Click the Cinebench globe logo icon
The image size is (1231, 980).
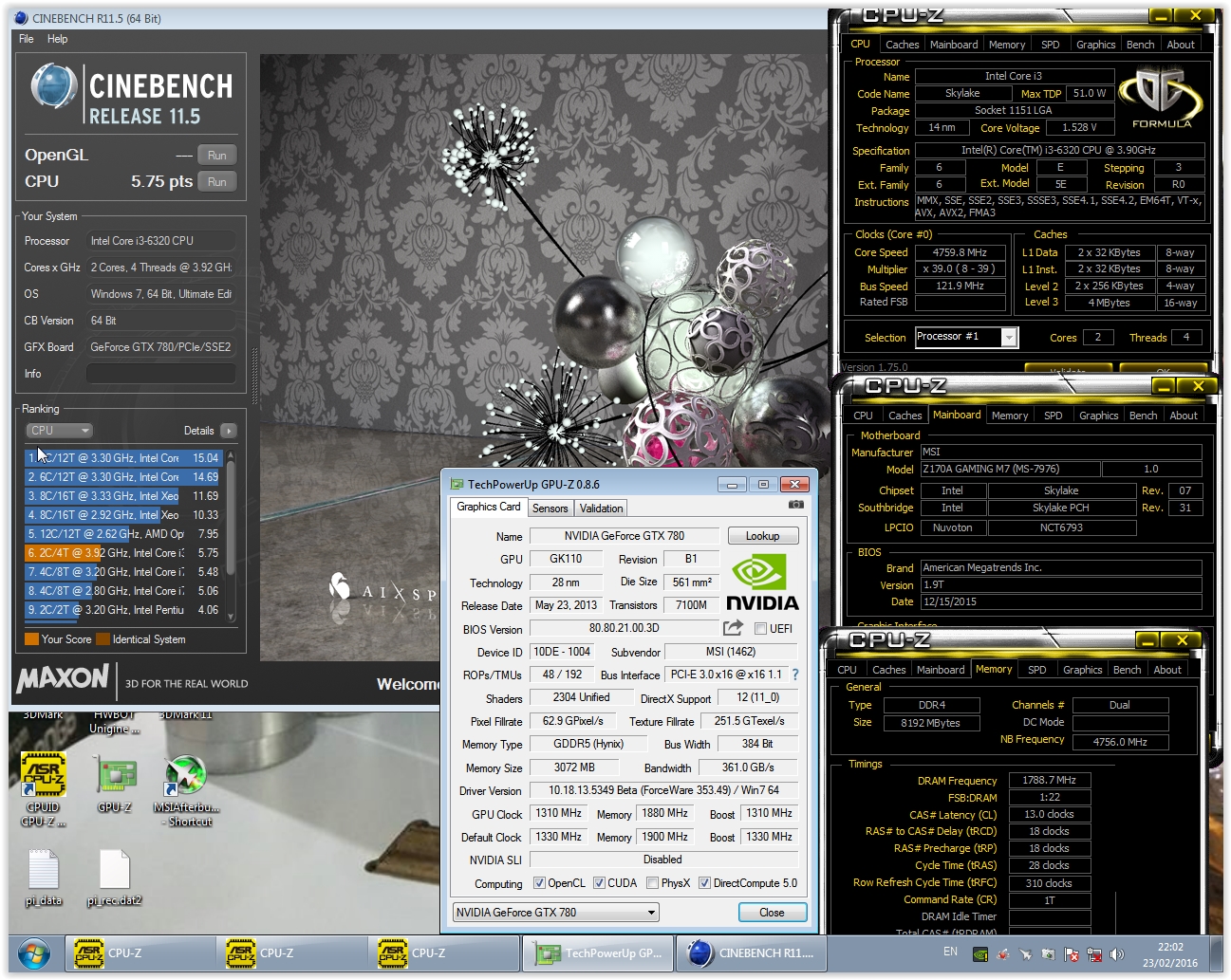(53, 86)
